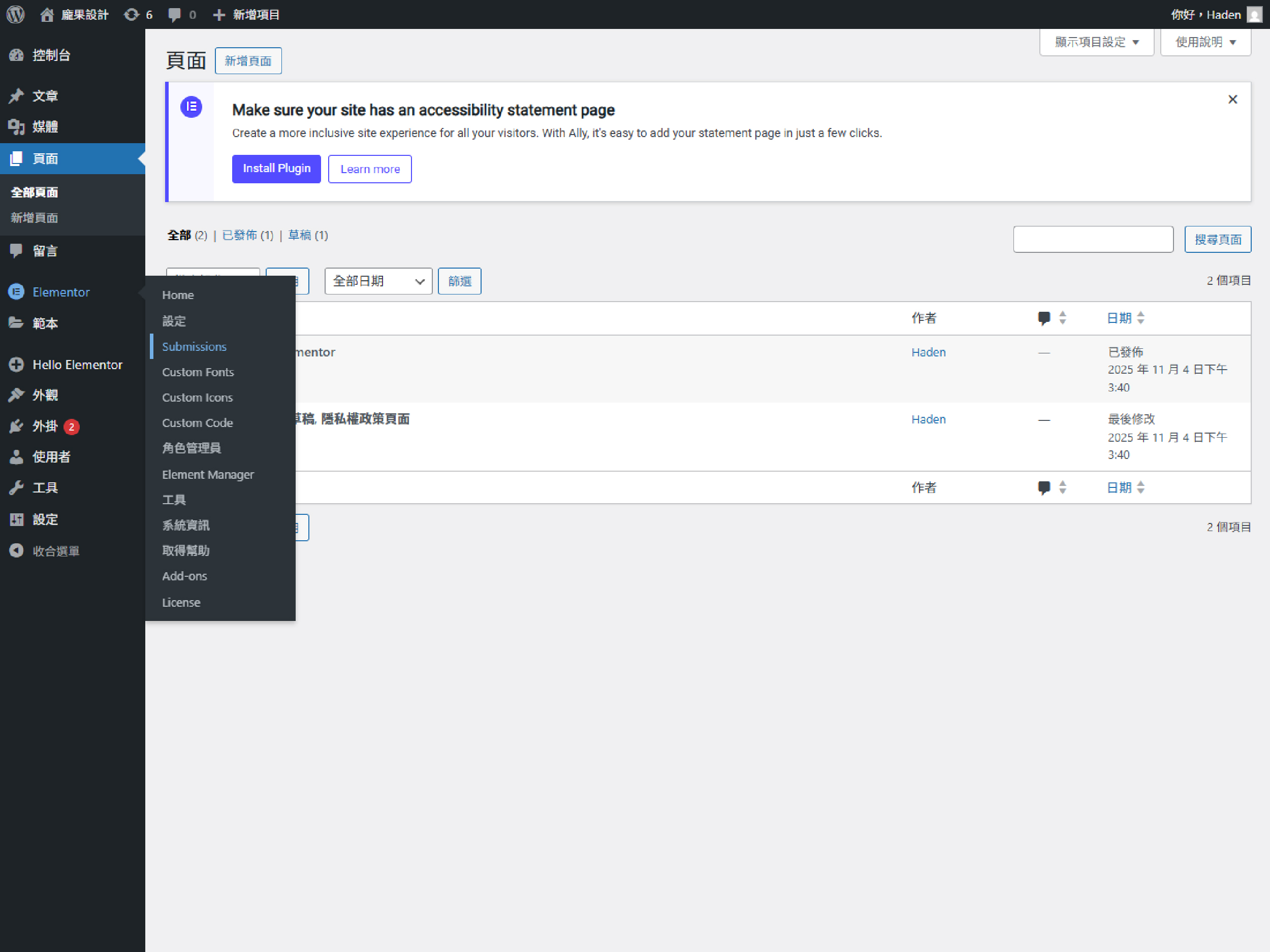
Task: Open Plugins (外掛) with 2 badge
Action: (x=45, y=426)
